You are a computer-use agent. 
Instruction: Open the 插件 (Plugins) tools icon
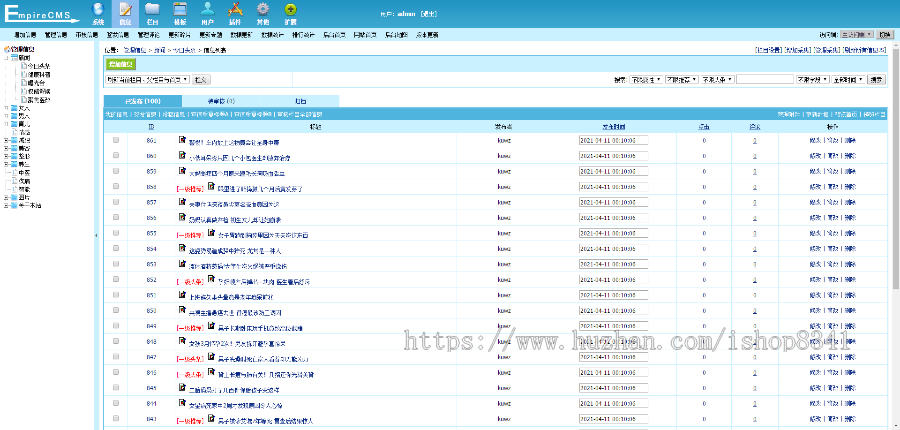234,13
